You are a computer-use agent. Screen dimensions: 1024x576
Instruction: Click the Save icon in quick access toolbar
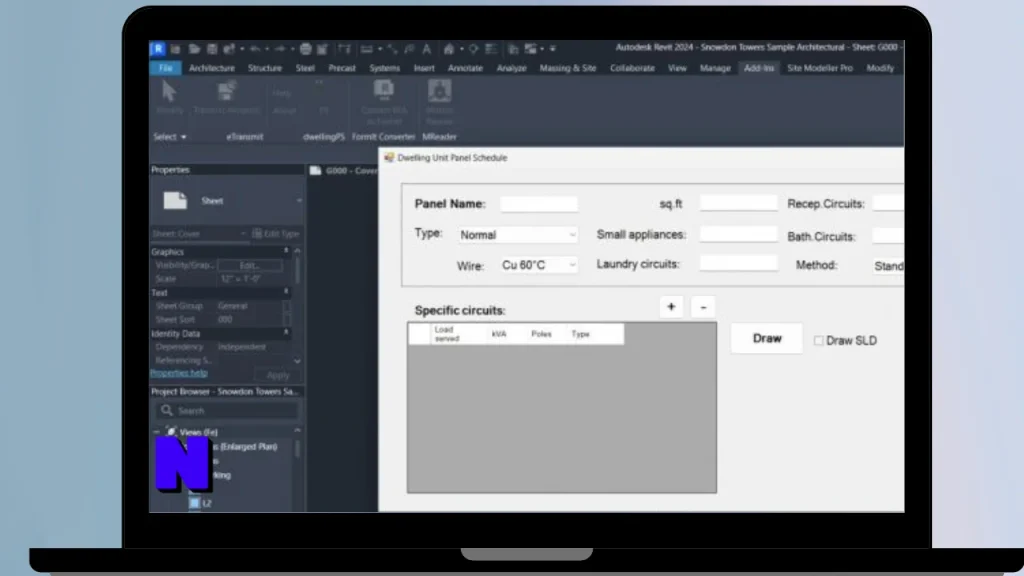(x=212, y=49)
